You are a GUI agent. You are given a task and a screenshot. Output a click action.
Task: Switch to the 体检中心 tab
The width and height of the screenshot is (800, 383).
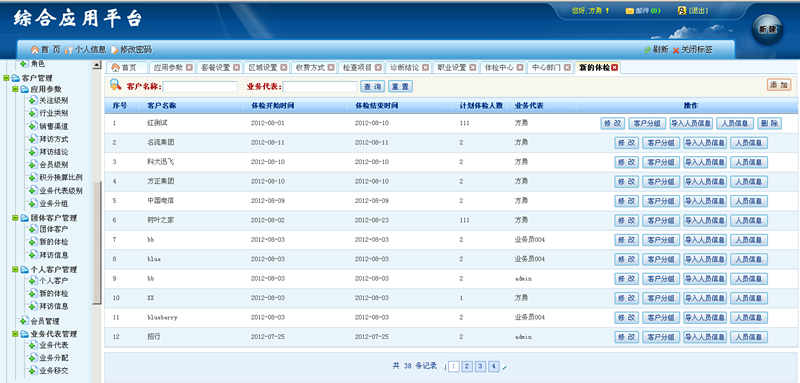pyautogui.click(x=499, y=67)
